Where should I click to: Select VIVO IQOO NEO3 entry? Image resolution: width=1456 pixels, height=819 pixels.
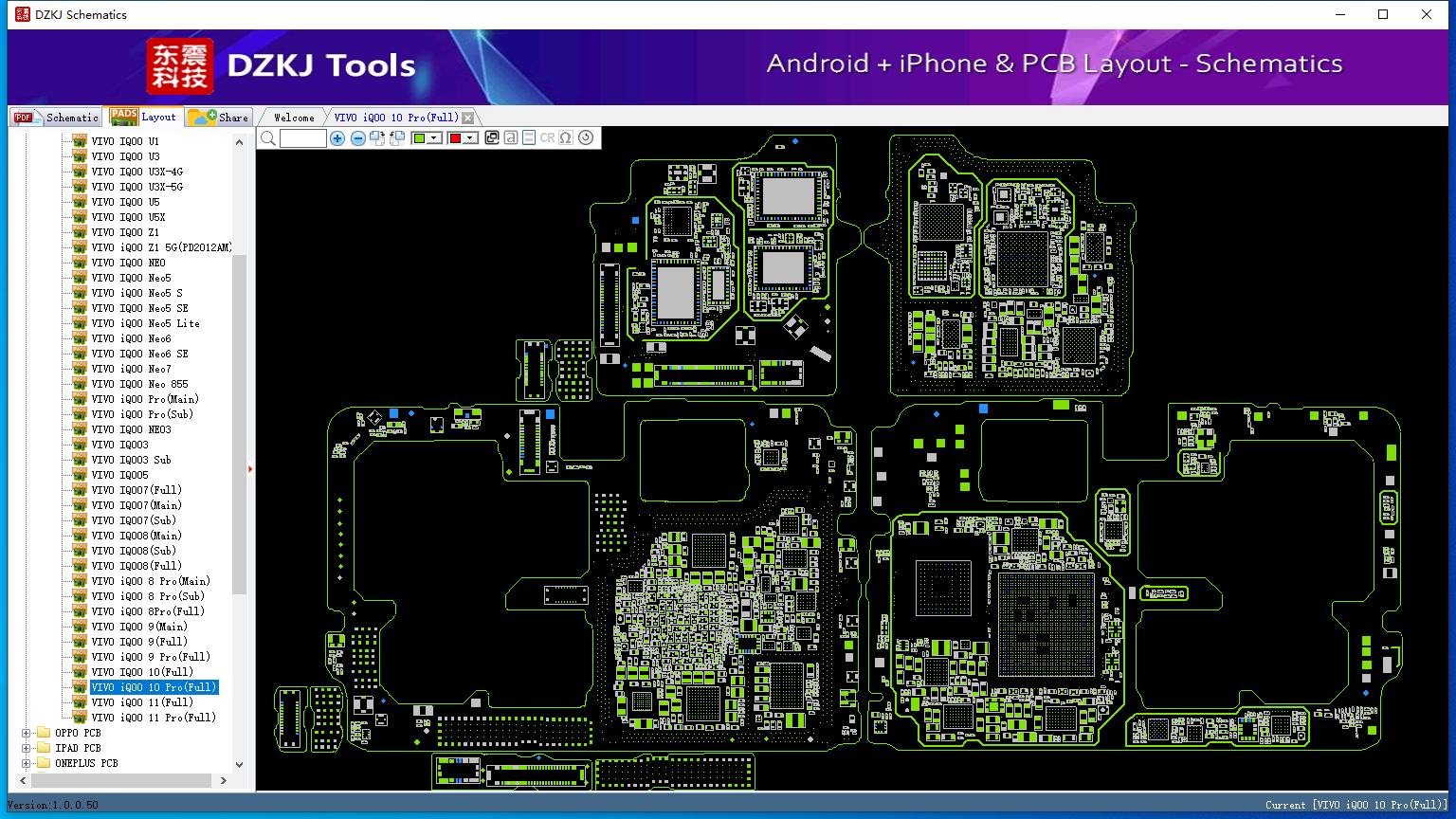coord(132,429)
